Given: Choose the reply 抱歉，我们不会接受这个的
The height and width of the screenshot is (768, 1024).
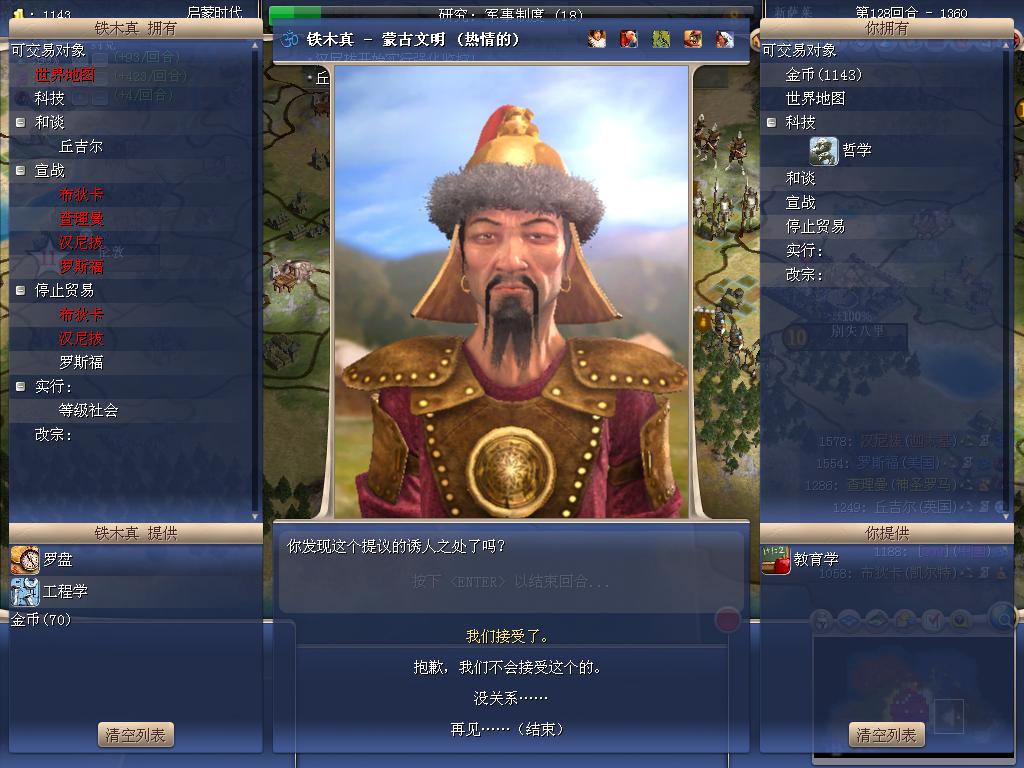Looking at the screenshot, I should (508, 667).
